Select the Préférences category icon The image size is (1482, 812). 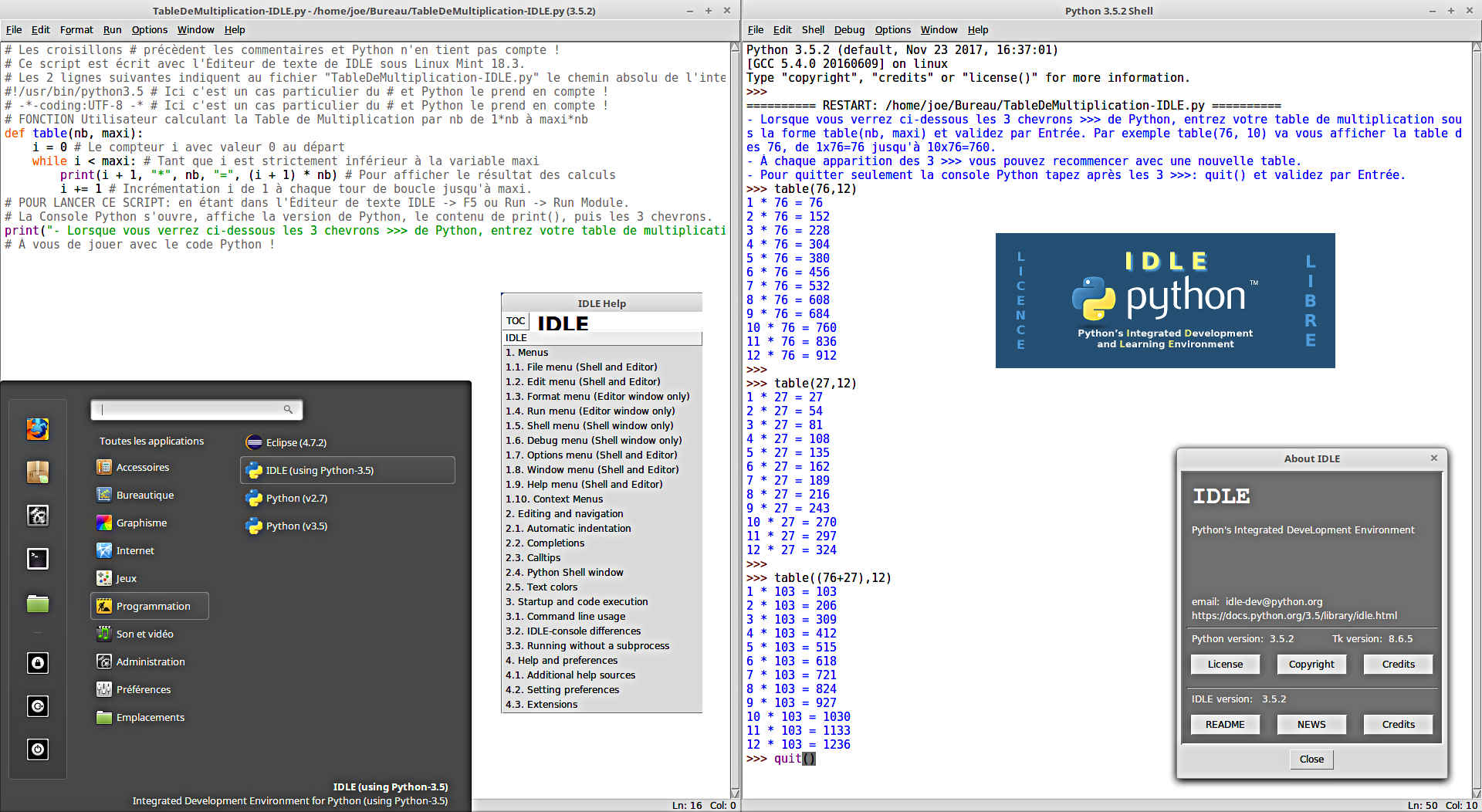pos(104,689)
